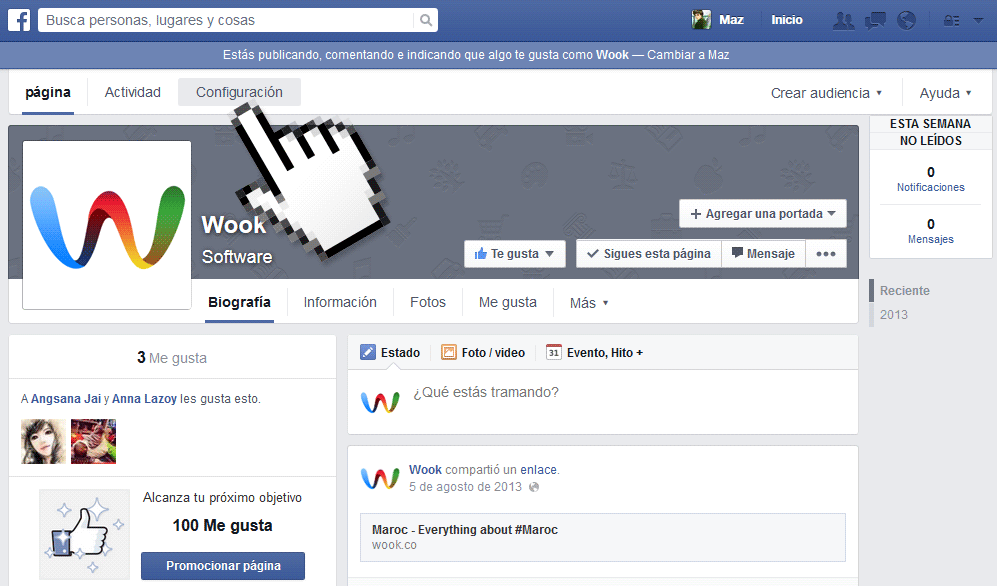Screen dimensions: 997x586
Task: Expand the Ayuda dropdown menu
Action: click(x=945, y=93)
